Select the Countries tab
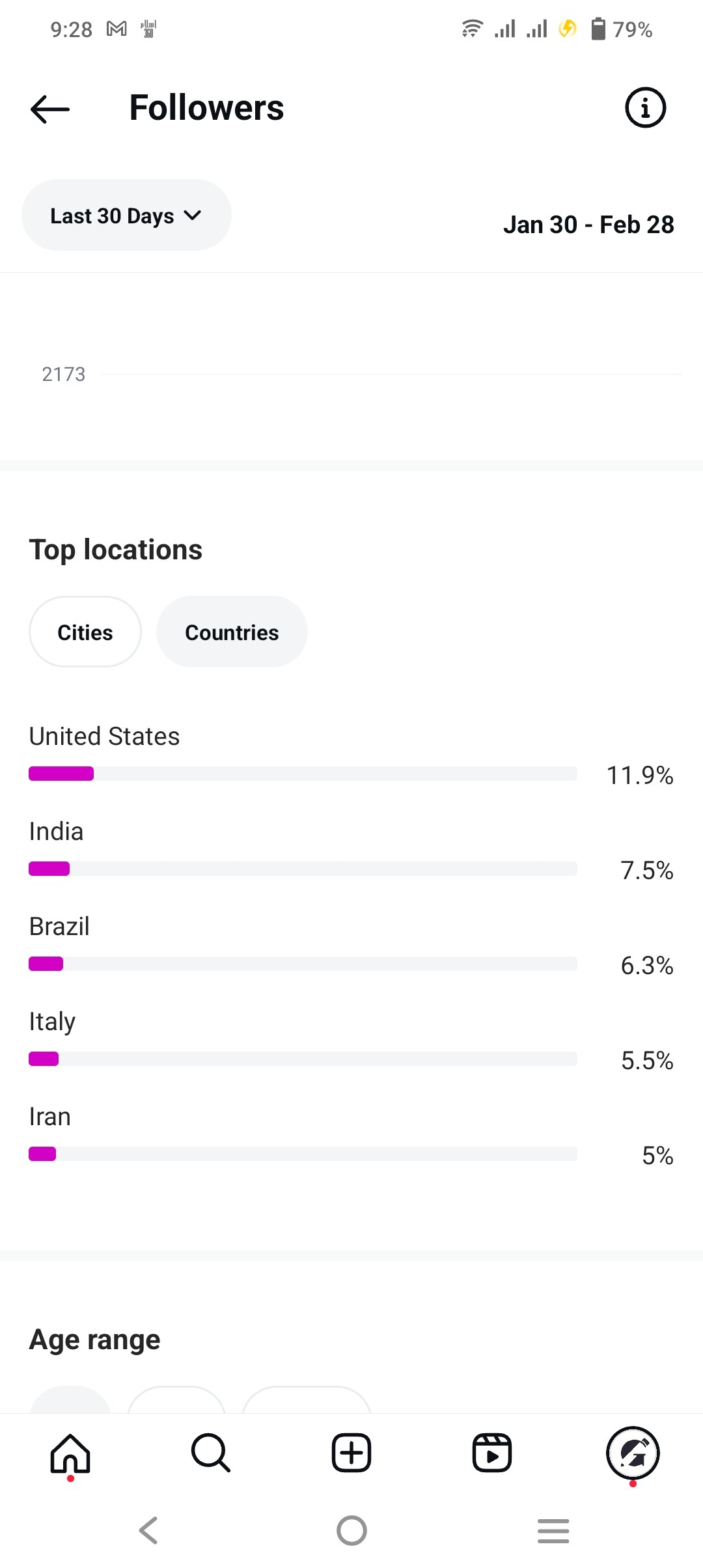Screen dimensions: 703x1568 click(x=232, y=632)
